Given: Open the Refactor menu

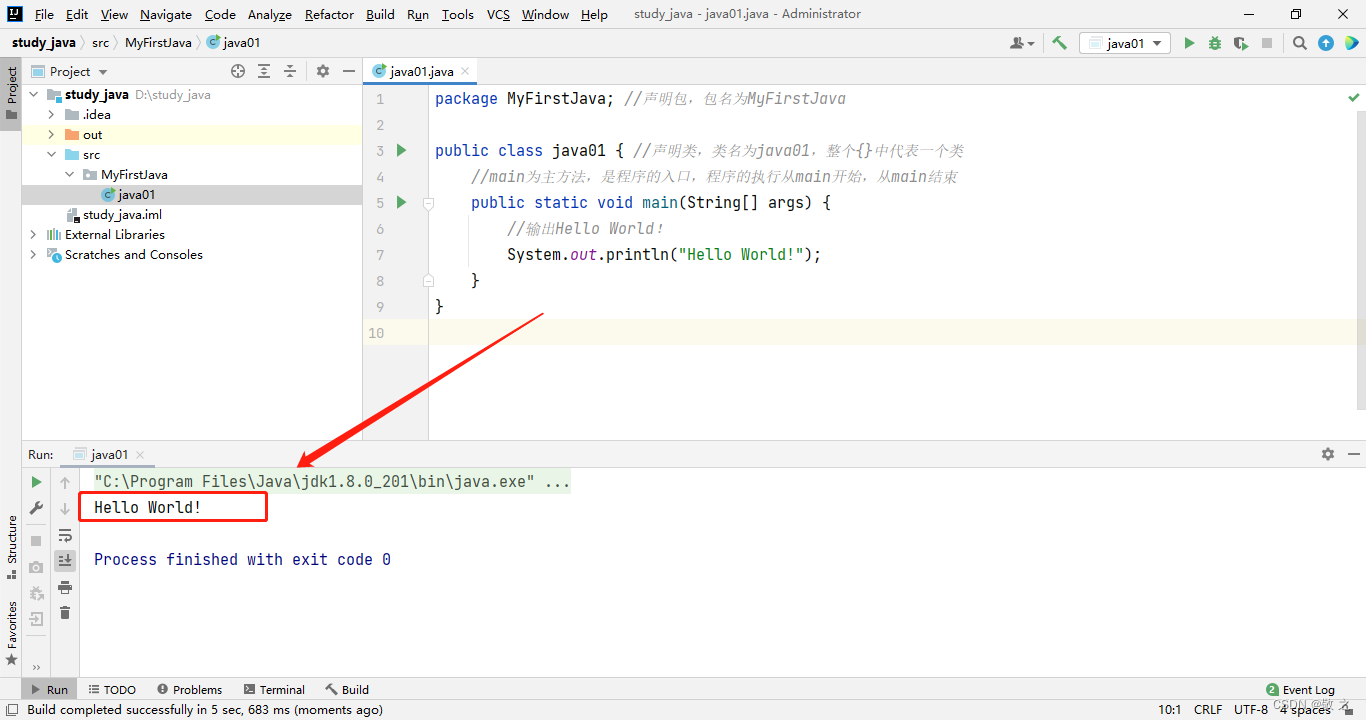Looking at the screenshot, I should (x=329, y=14).
